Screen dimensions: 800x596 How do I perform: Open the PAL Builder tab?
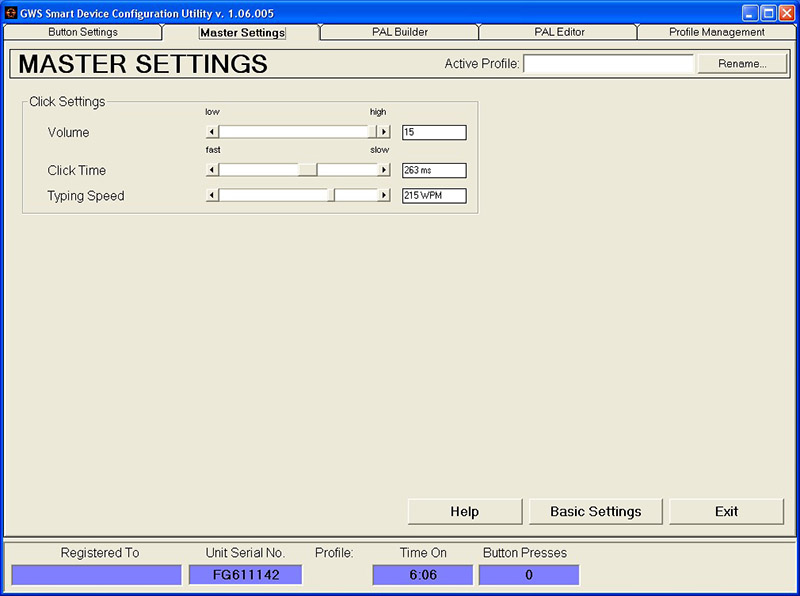[399, 32]
